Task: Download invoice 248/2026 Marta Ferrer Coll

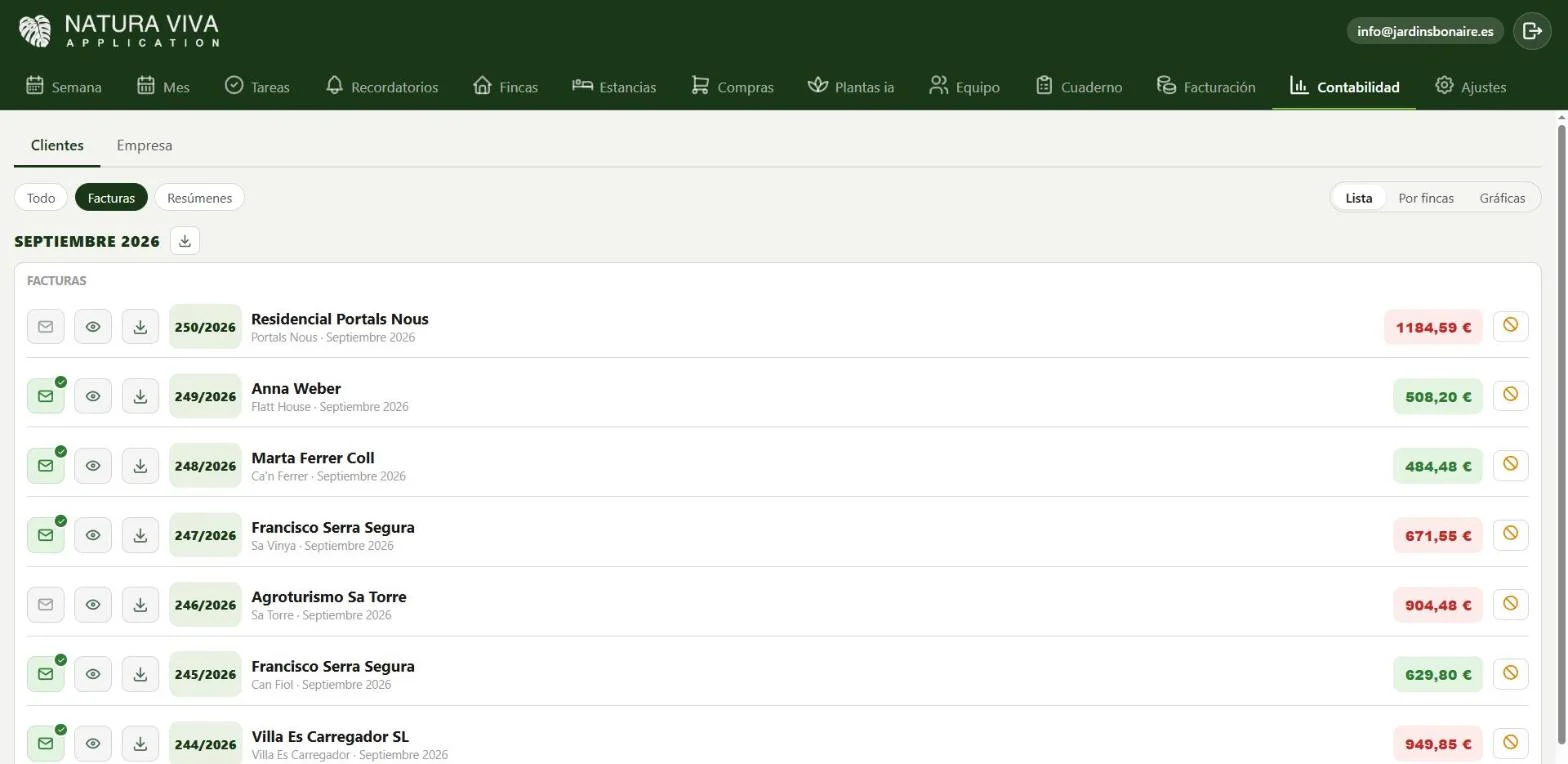Action: pos(140,466)
